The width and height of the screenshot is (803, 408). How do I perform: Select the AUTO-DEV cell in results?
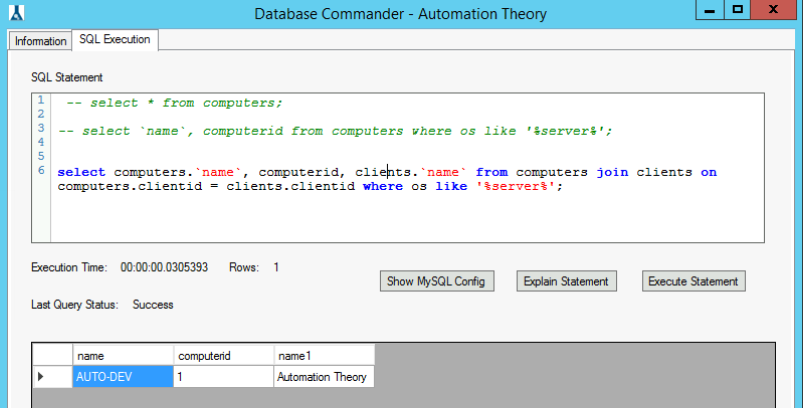click(x=122, y=377)
